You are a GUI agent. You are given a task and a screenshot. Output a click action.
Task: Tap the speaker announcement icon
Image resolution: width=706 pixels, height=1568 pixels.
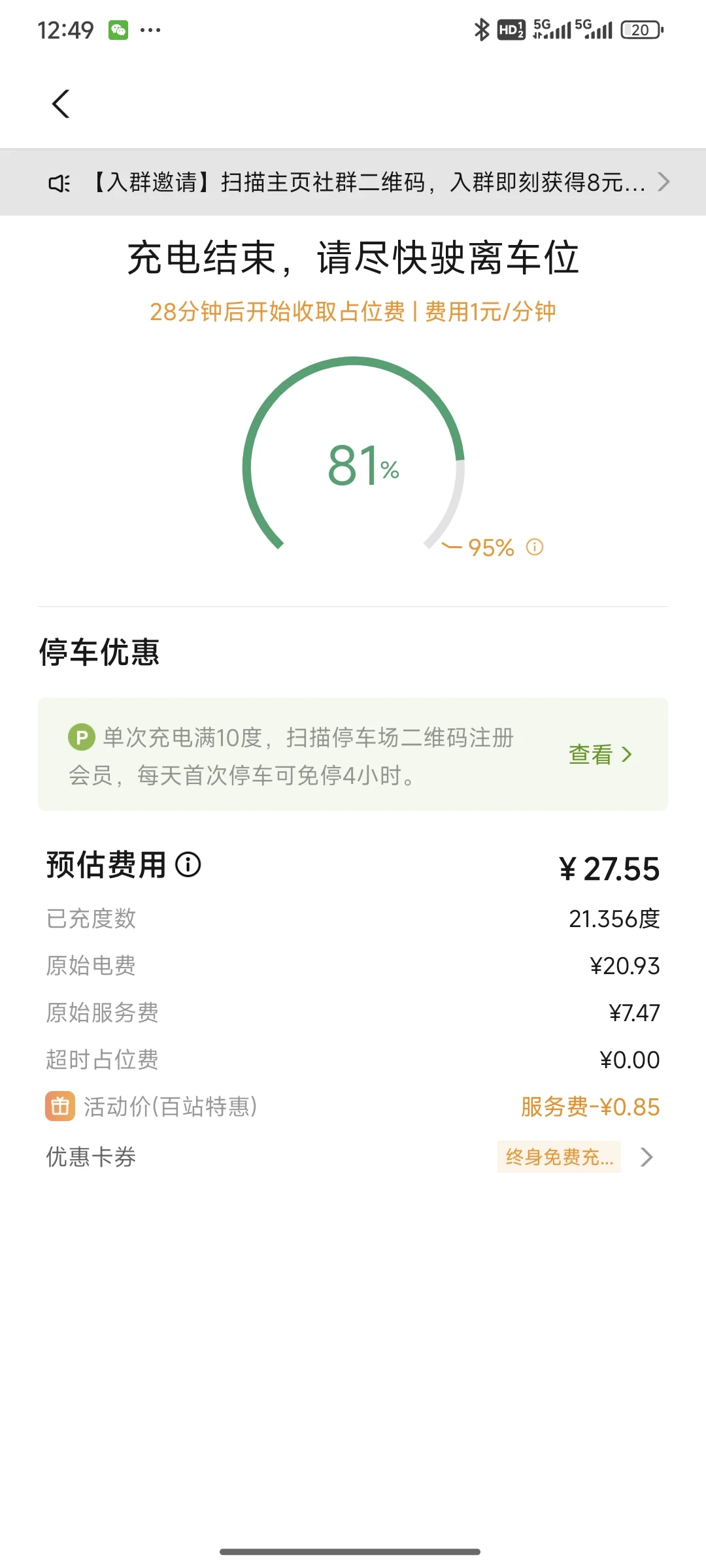coord(59,183)
